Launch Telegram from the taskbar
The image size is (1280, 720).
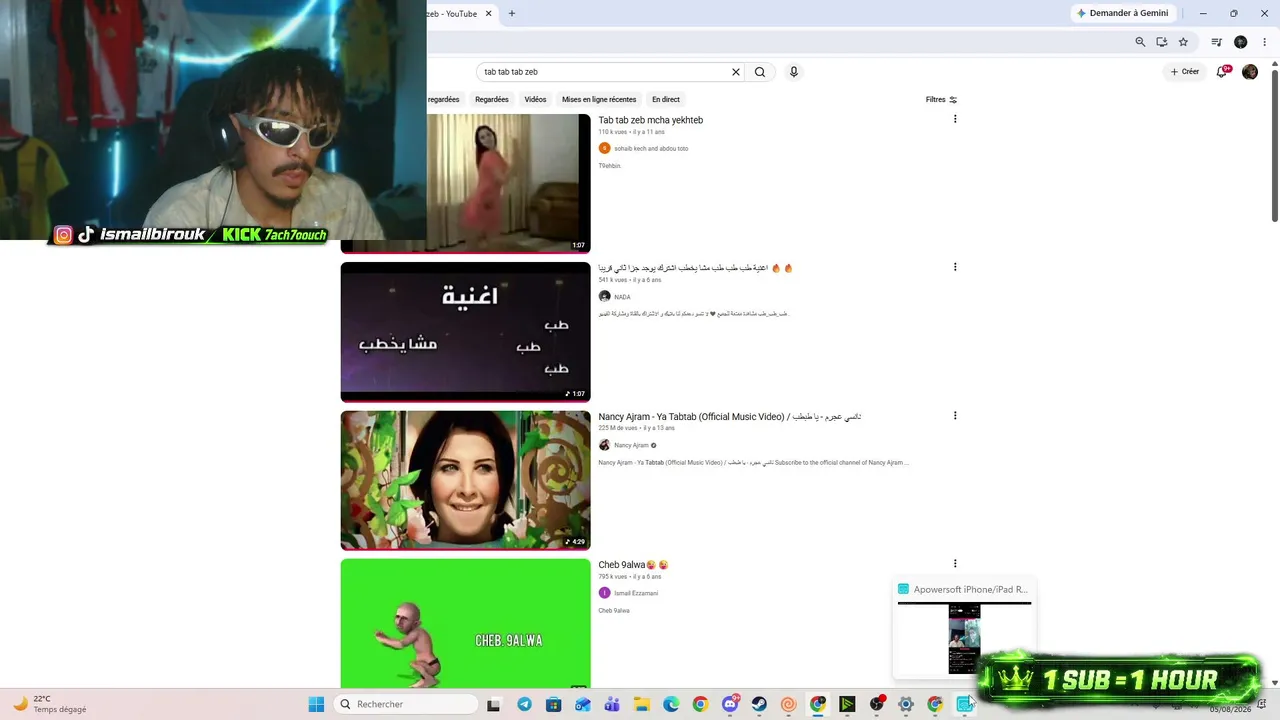click(x=524, y=704)
